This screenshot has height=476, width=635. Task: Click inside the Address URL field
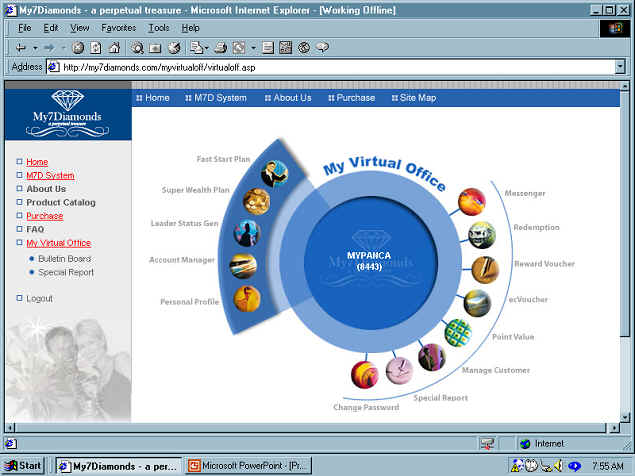coord(330,67)
